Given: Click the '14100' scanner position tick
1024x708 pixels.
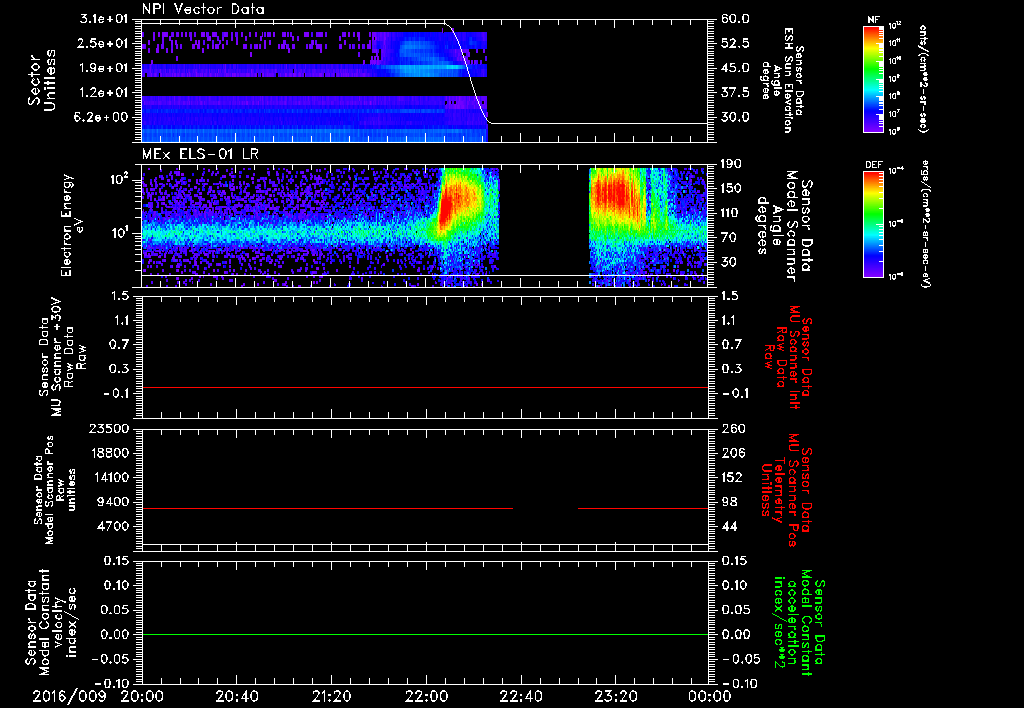Looking at the screenshot, I should (111, 477).
